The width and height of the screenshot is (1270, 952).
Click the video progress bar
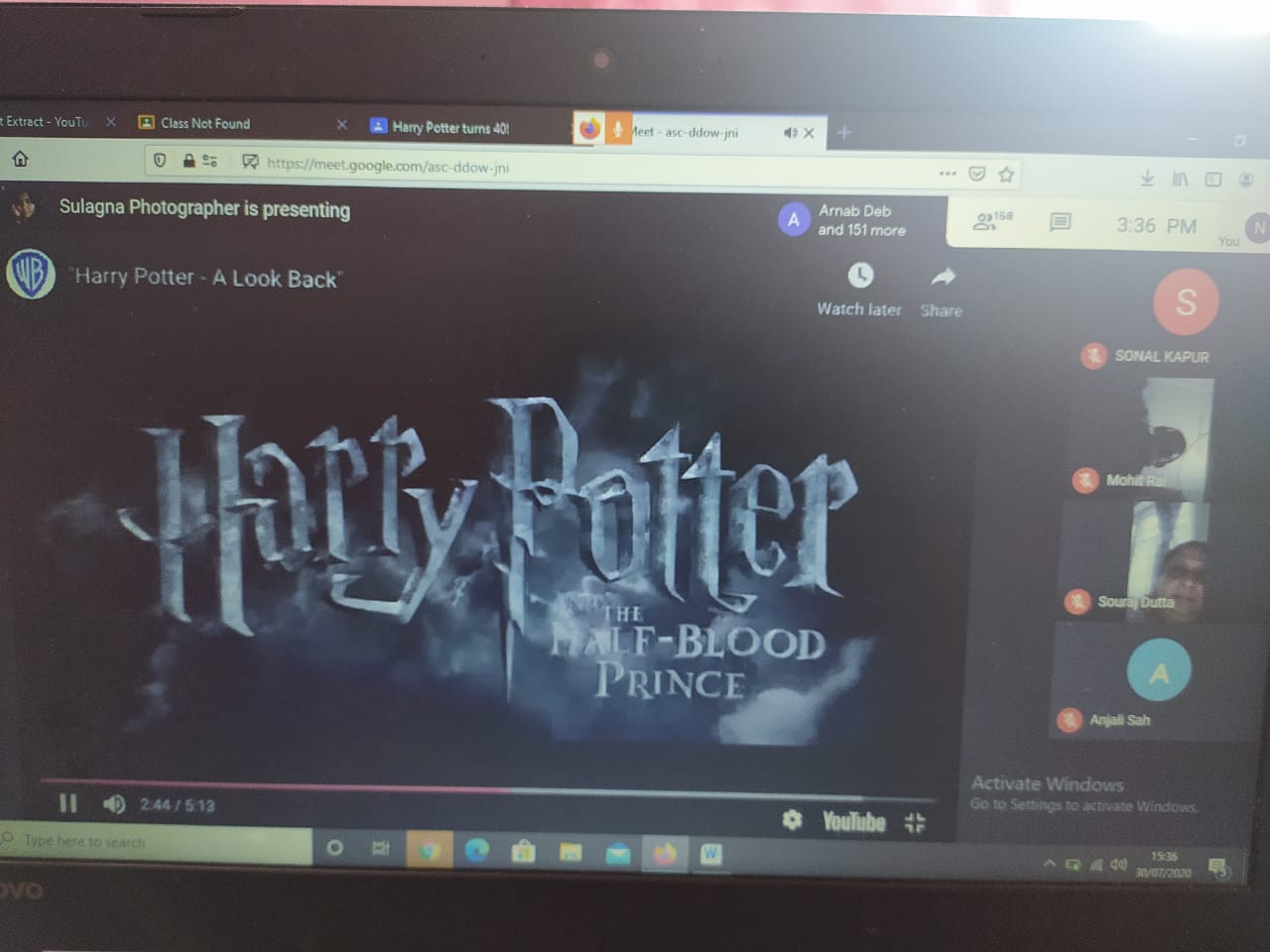click(486, 790)
